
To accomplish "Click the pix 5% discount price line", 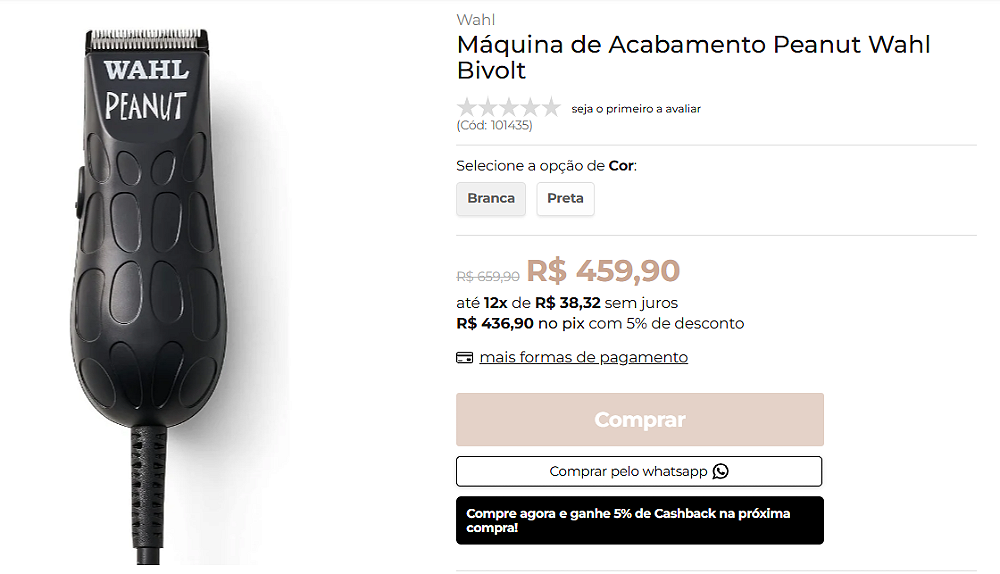I will pyautogui.click(x=600, y=324).
